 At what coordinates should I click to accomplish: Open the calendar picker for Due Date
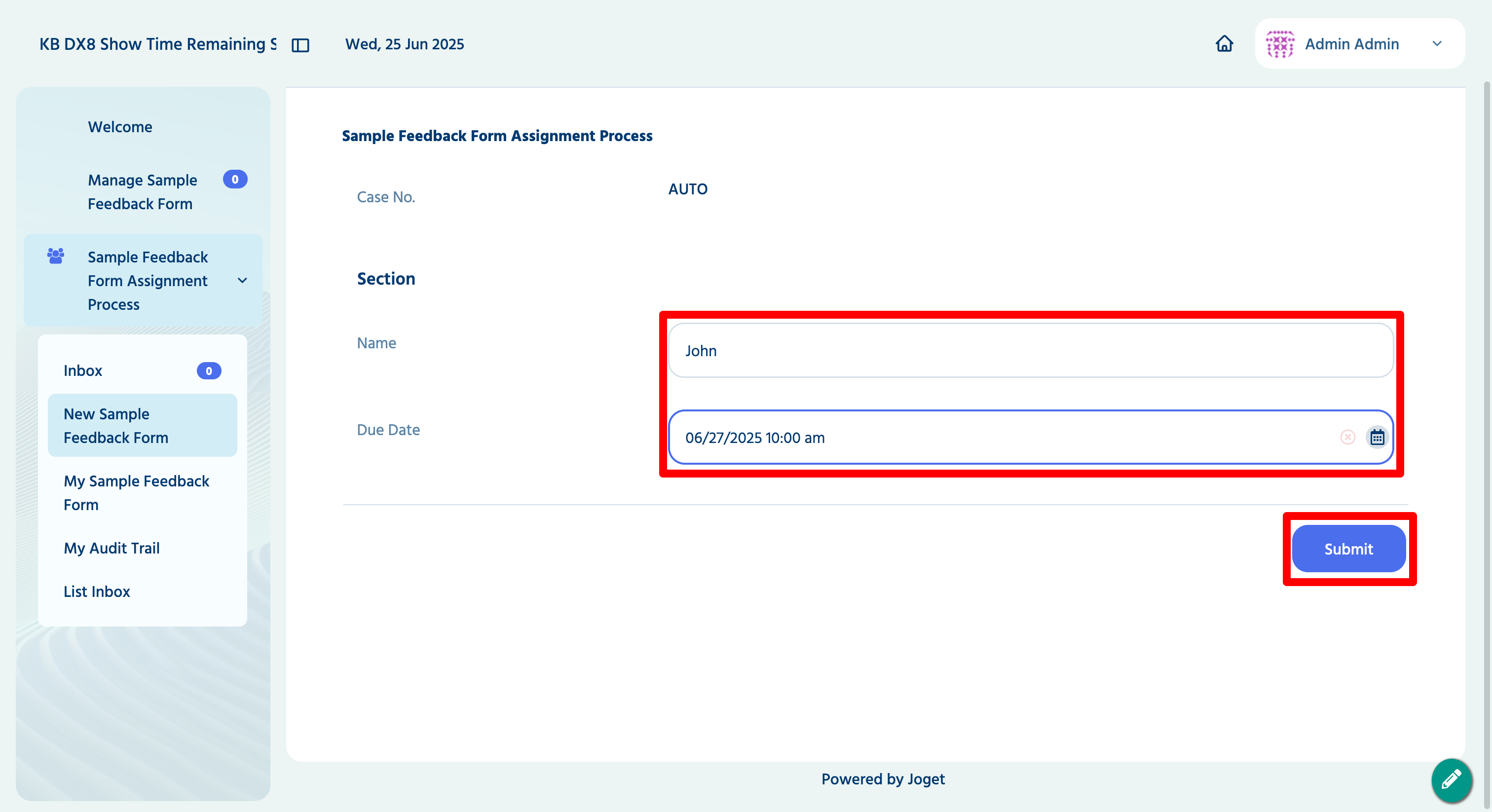point(1377,437)
